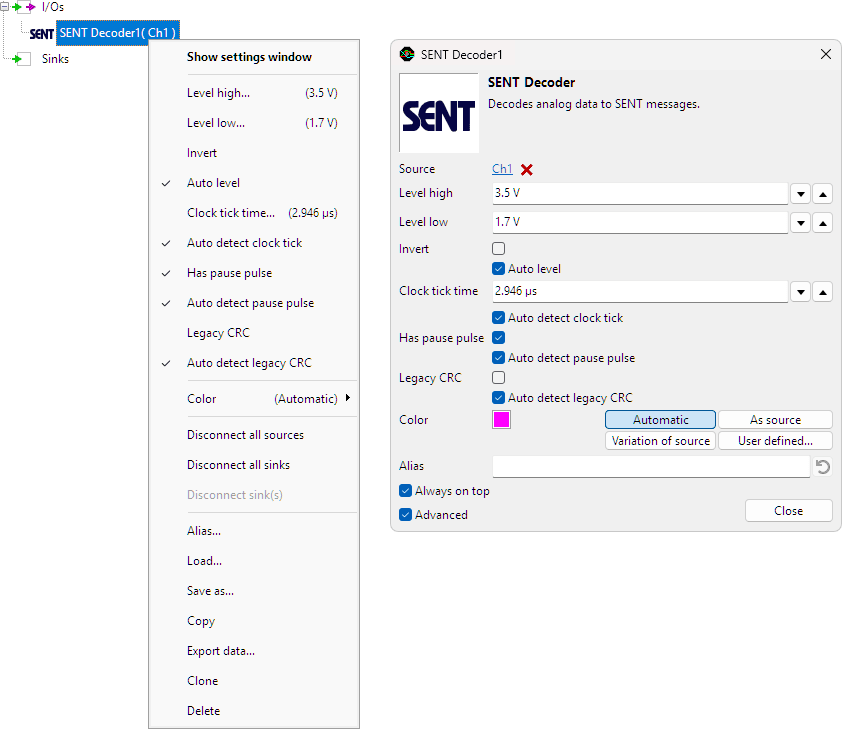
Task: Select Clone in context menu
Action: pos(254,681)
